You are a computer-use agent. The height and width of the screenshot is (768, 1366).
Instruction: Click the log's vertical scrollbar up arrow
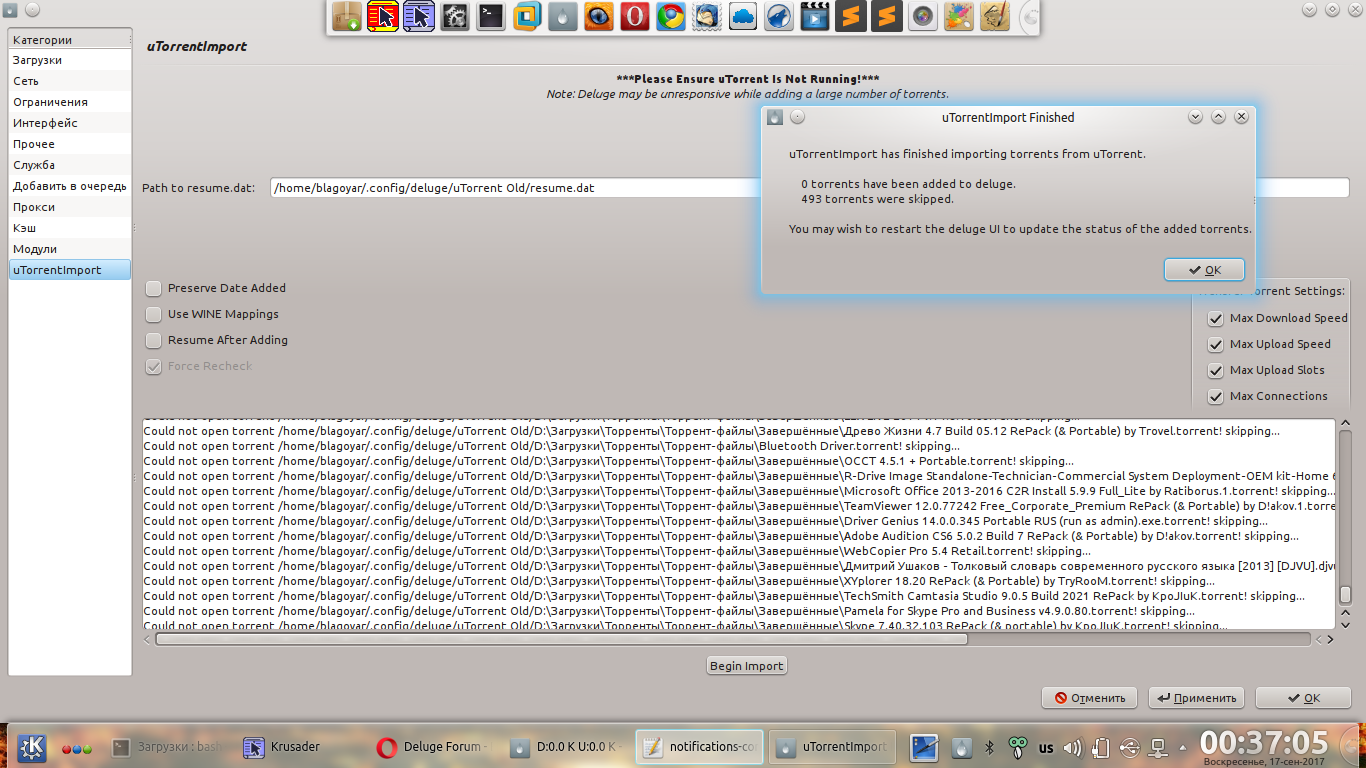(x=1346, y=424)
